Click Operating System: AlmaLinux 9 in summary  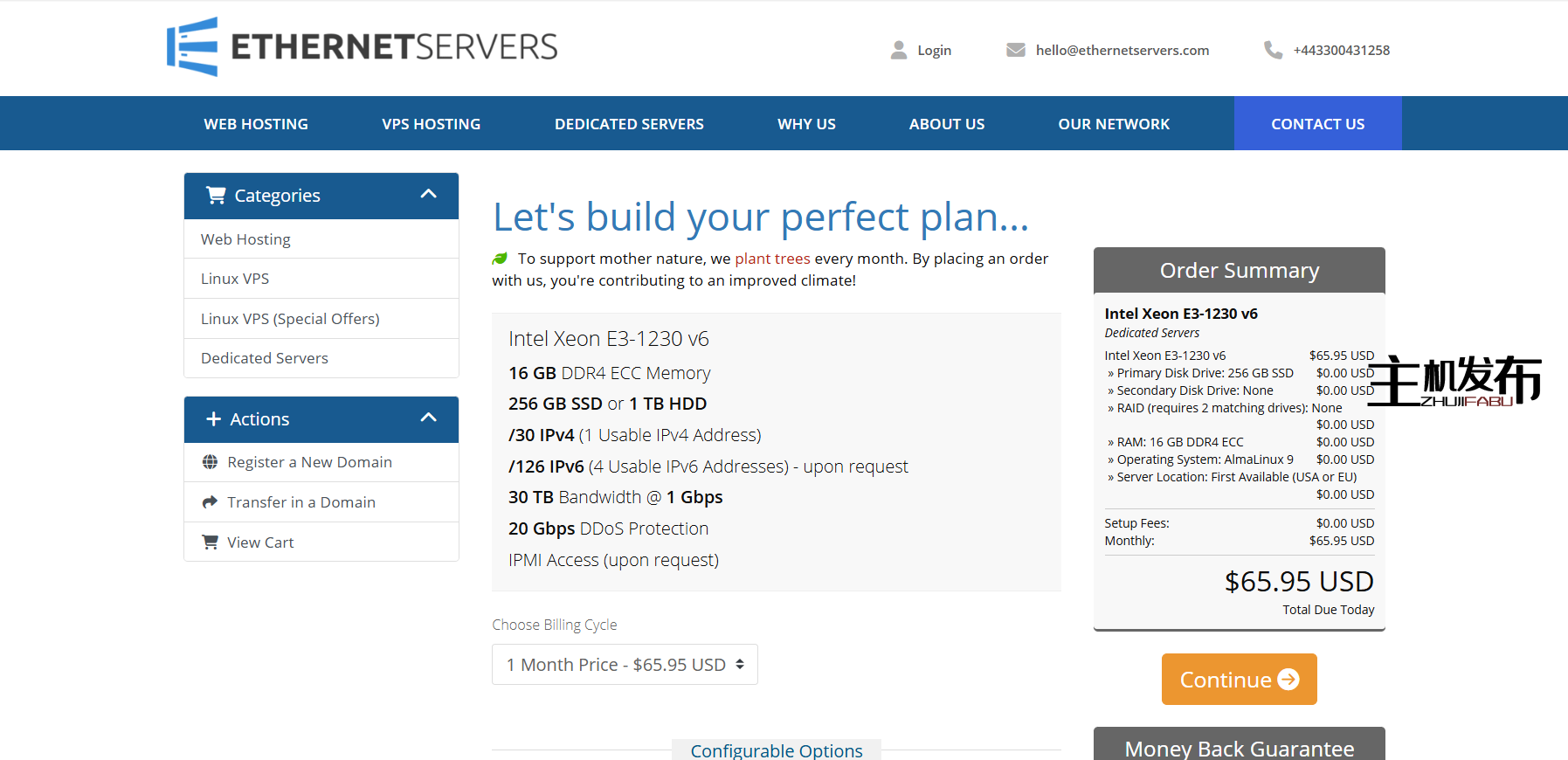[1200, 459]
